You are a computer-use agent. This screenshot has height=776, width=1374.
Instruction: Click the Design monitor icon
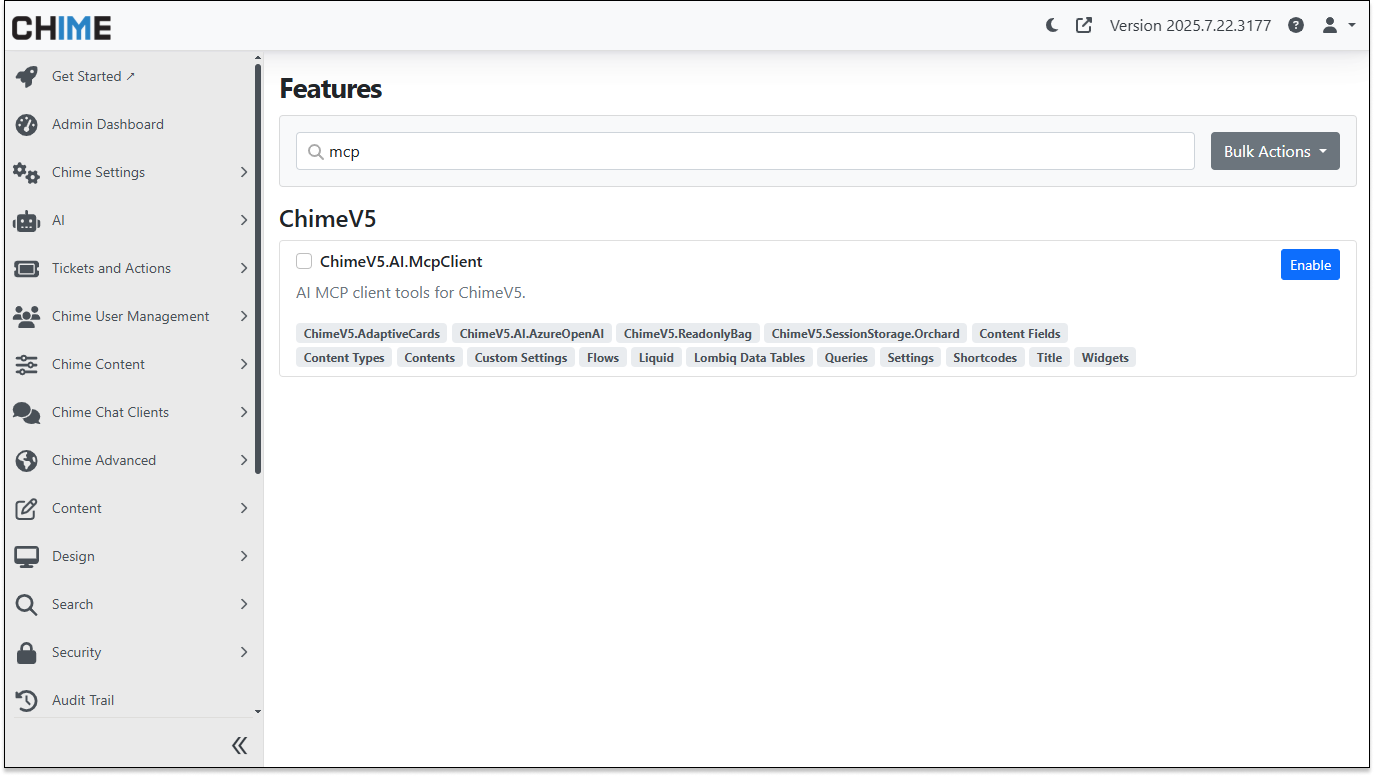point(27,556)
